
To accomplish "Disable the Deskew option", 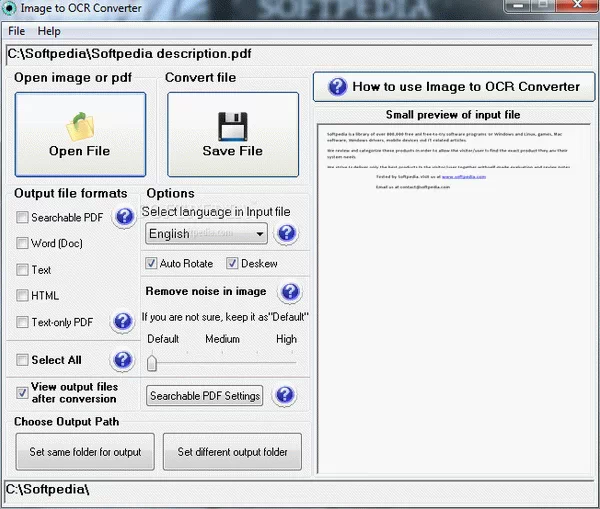I will click(232, 263).
